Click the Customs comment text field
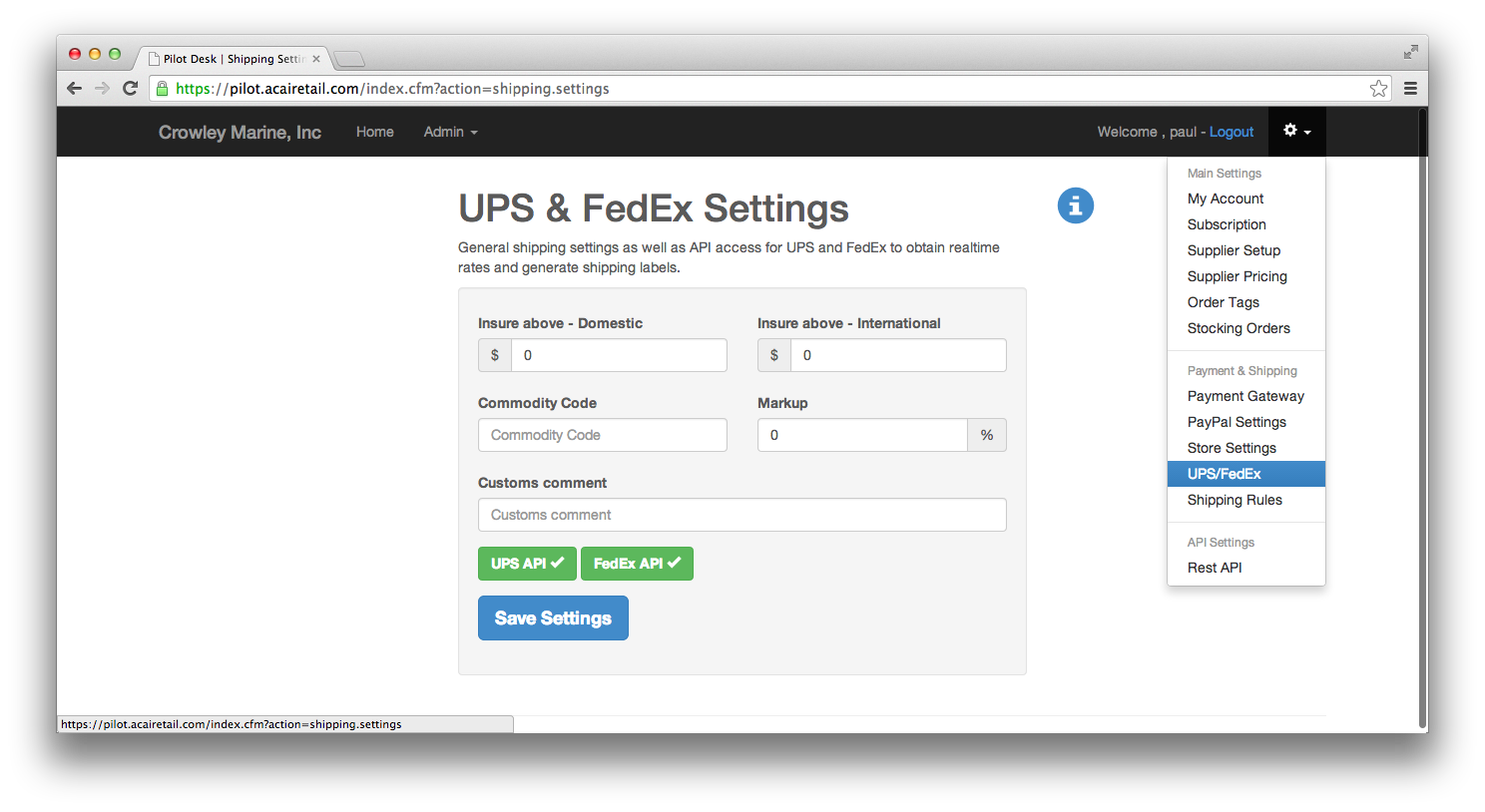Viewport: 1485px width, 812px height. tap(742, 515)
